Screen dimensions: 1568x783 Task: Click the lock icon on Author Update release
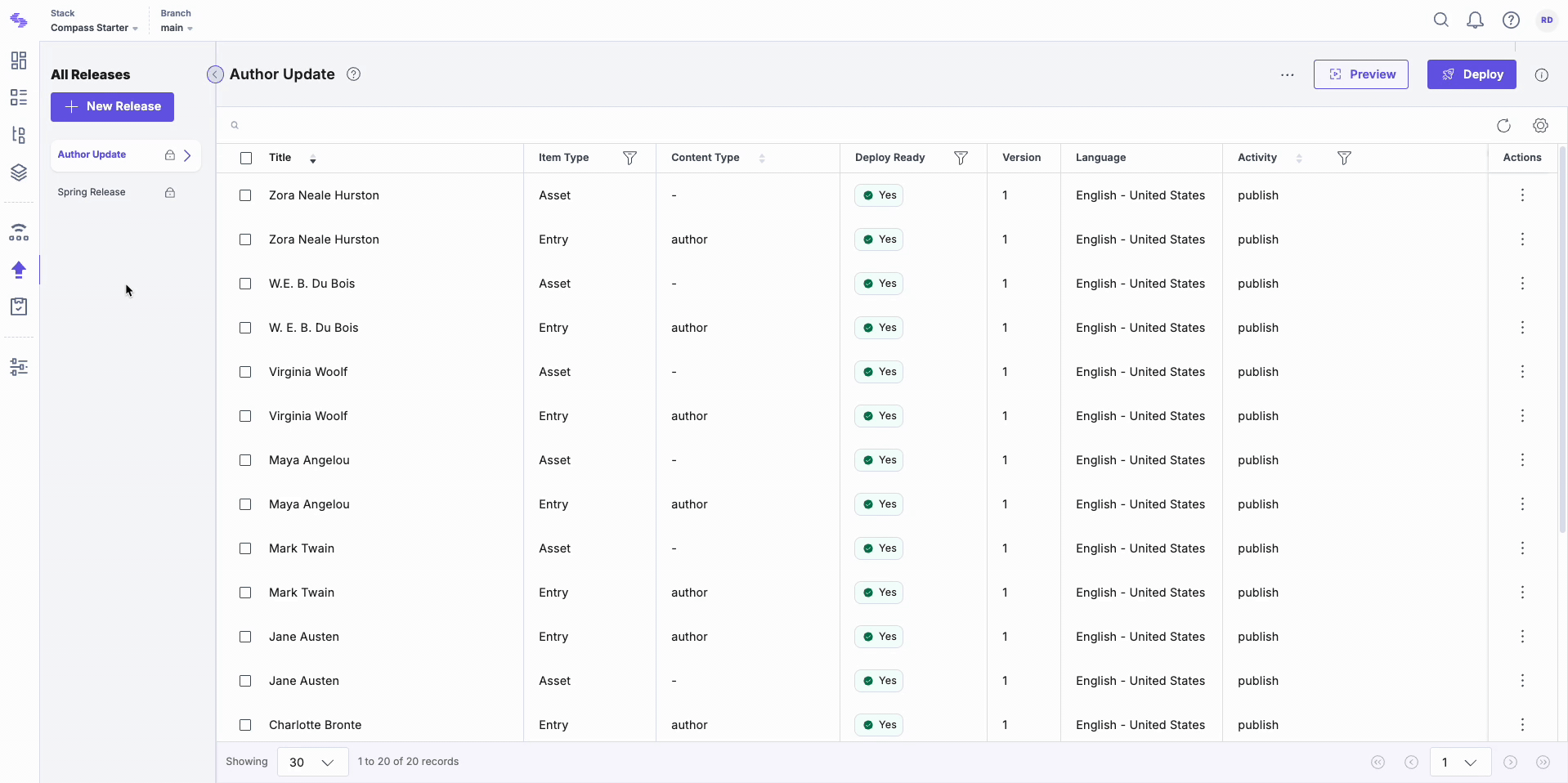pyautogui.click(x=170, y=155)
